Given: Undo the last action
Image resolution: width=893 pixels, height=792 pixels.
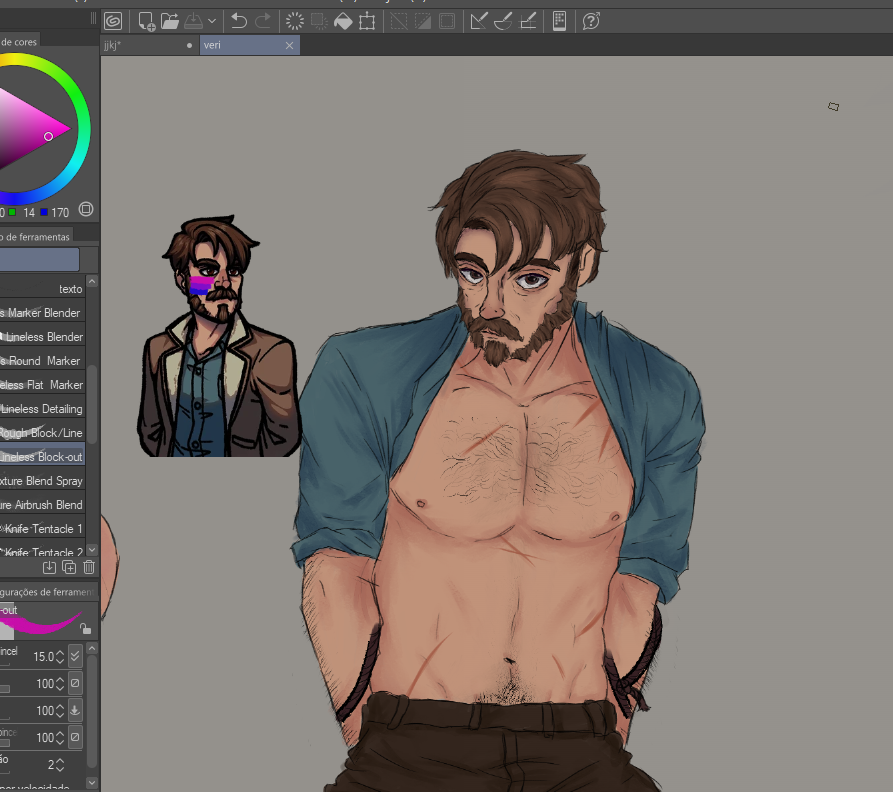Looking at the screenshot, I should (239, 22).
